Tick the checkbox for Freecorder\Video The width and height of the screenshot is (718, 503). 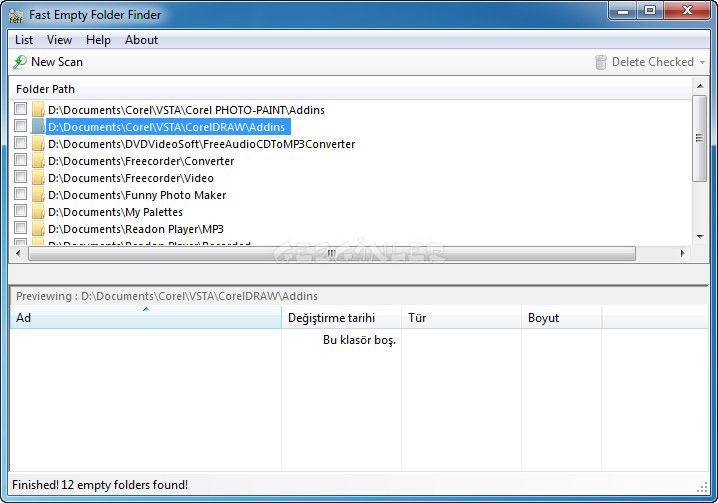tap(20, 178)
